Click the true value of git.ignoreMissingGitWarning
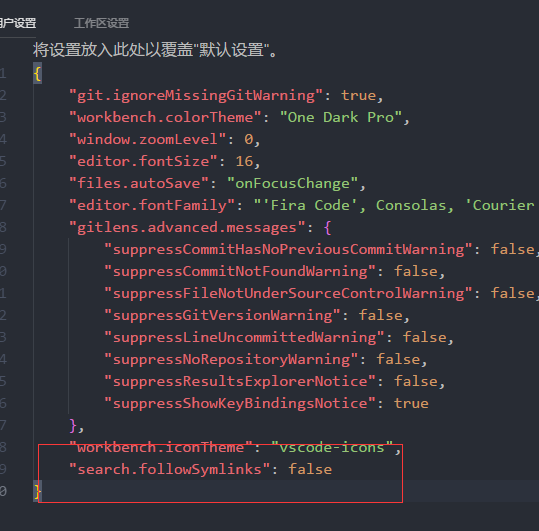 click(359, 96)
